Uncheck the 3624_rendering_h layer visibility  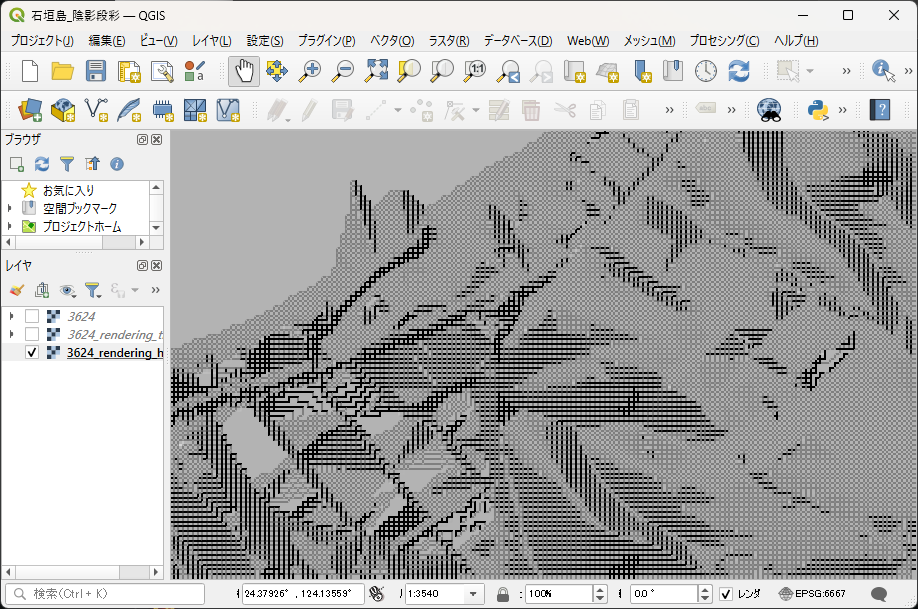pos(32,353)
